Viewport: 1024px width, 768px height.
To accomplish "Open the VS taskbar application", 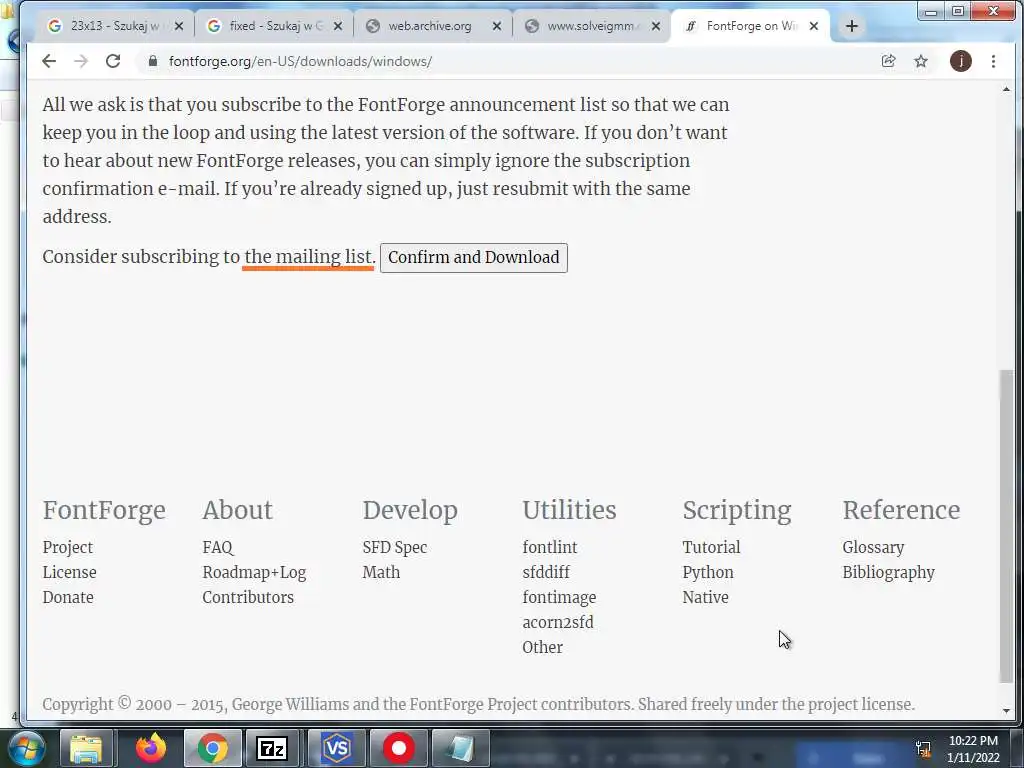I will coord(336,748).
